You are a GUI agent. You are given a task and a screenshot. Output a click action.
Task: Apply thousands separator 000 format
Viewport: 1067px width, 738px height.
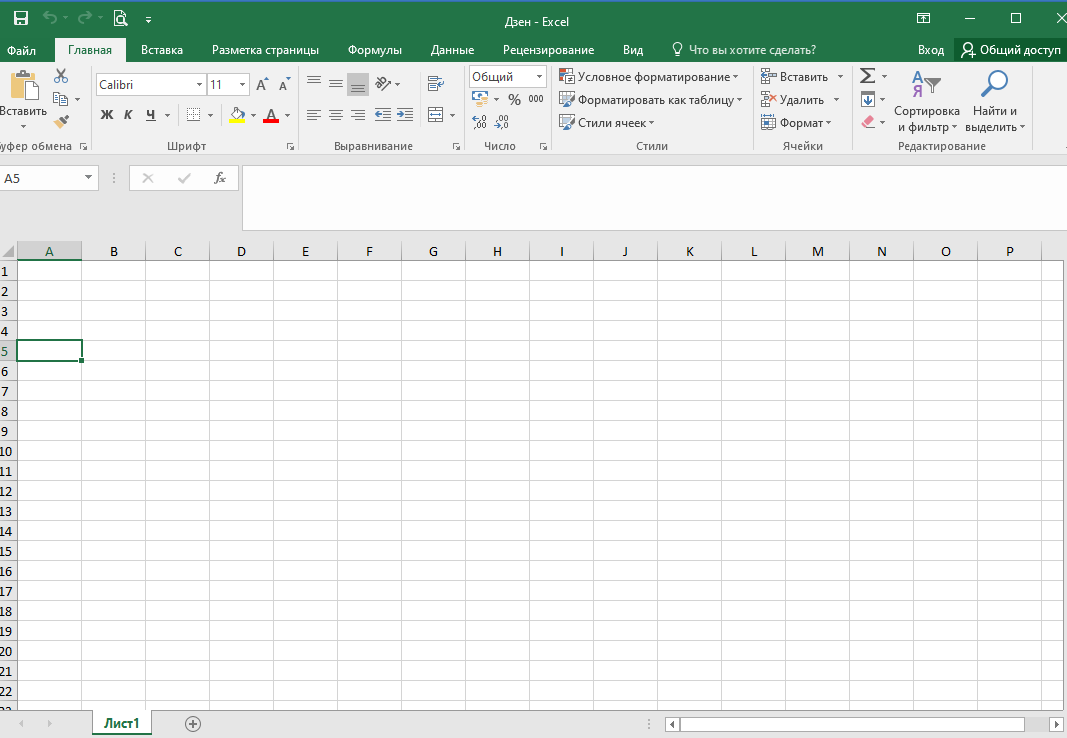[536, 99]
